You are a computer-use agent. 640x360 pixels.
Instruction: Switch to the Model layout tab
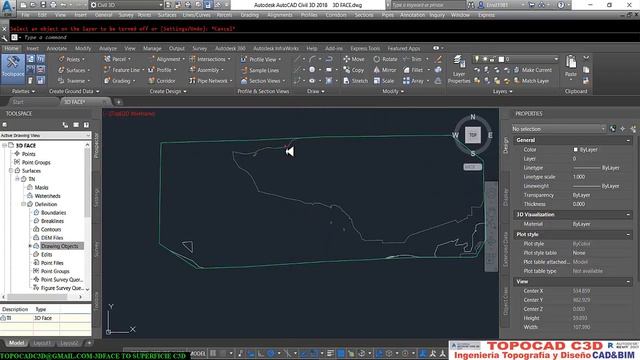(x=16, y=343)
